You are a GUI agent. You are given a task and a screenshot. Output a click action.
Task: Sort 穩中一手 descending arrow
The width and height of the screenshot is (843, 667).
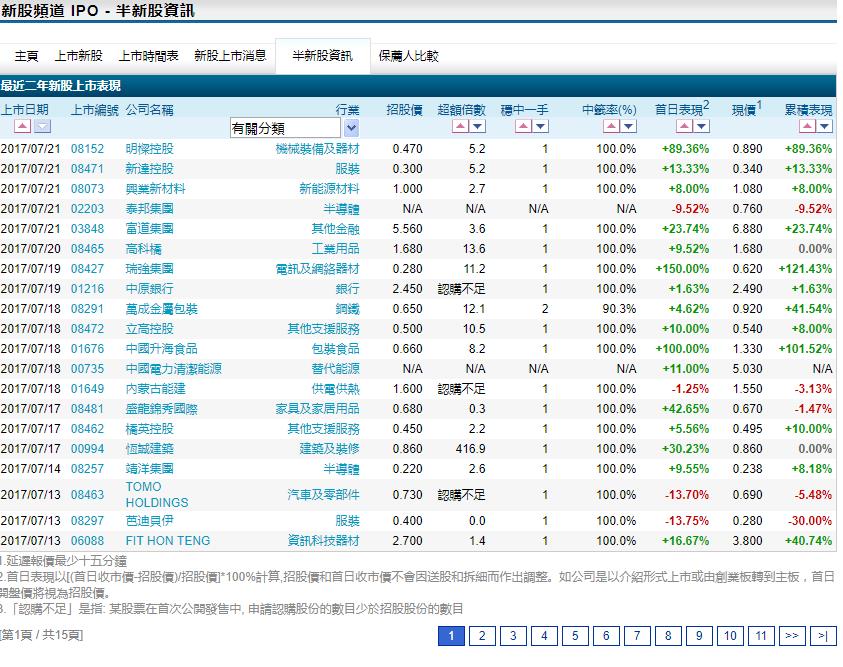540,126
